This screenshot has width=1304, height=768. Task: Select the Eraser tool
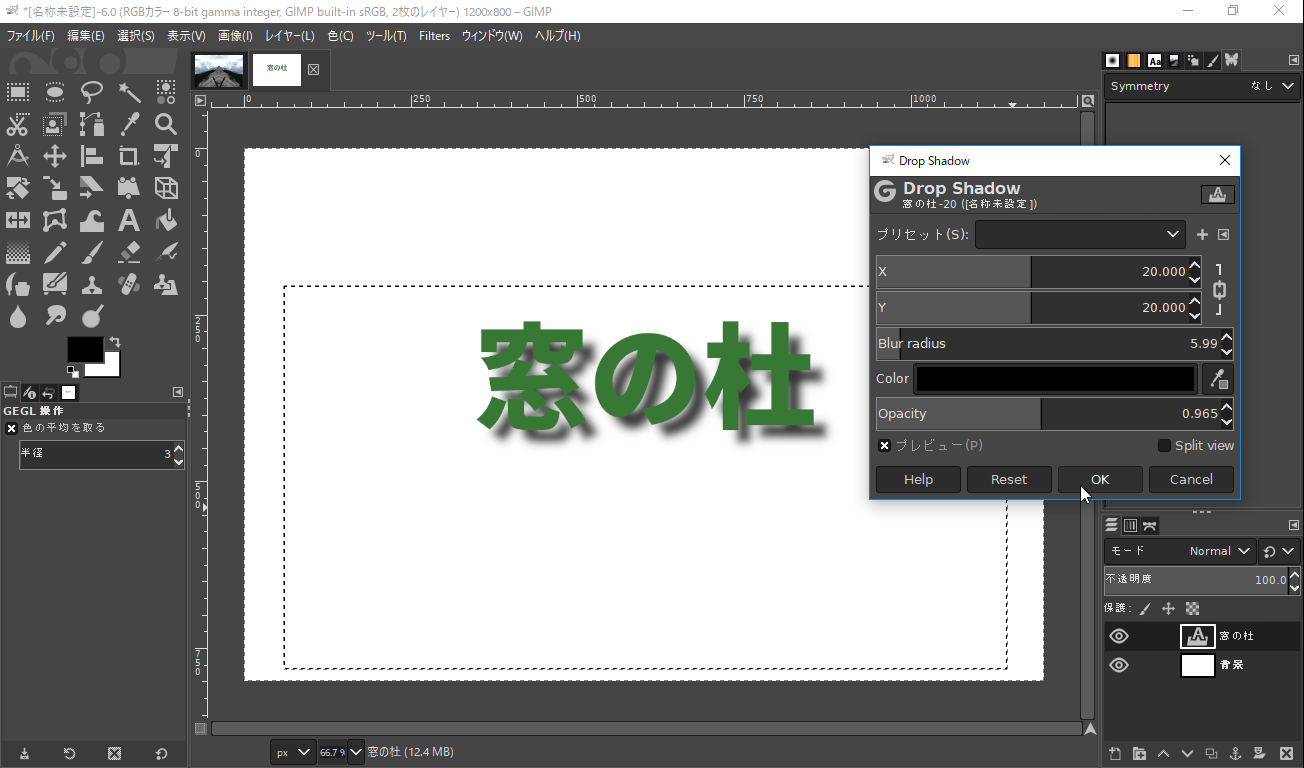click(x=128, y=252)
